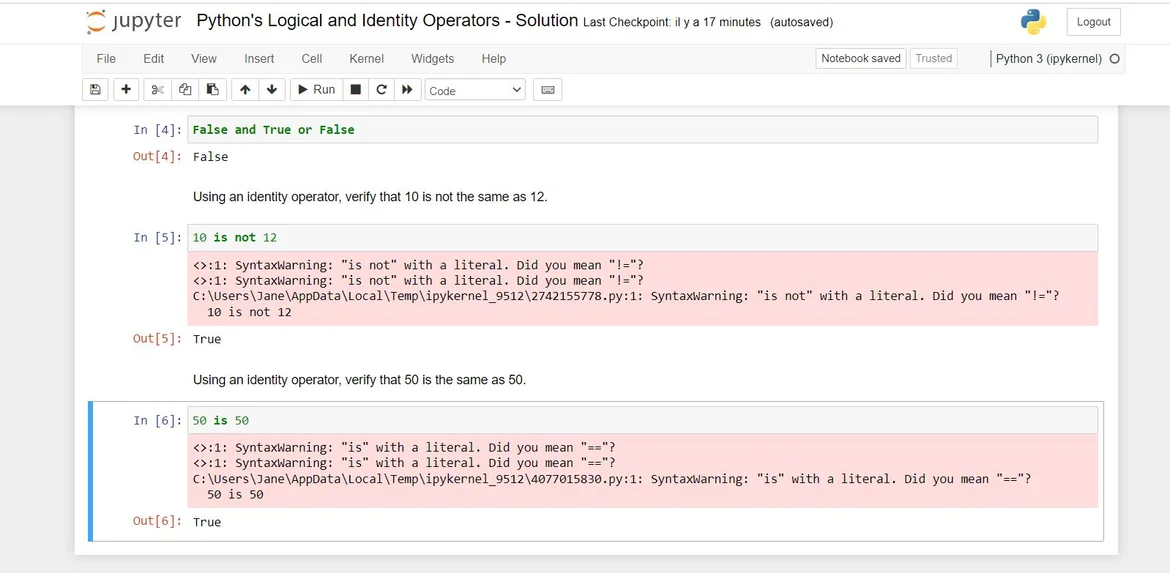This screenshot has height=573, width=1170.
Task: Click the save and checkpoint icon
Action: (95, 90)
